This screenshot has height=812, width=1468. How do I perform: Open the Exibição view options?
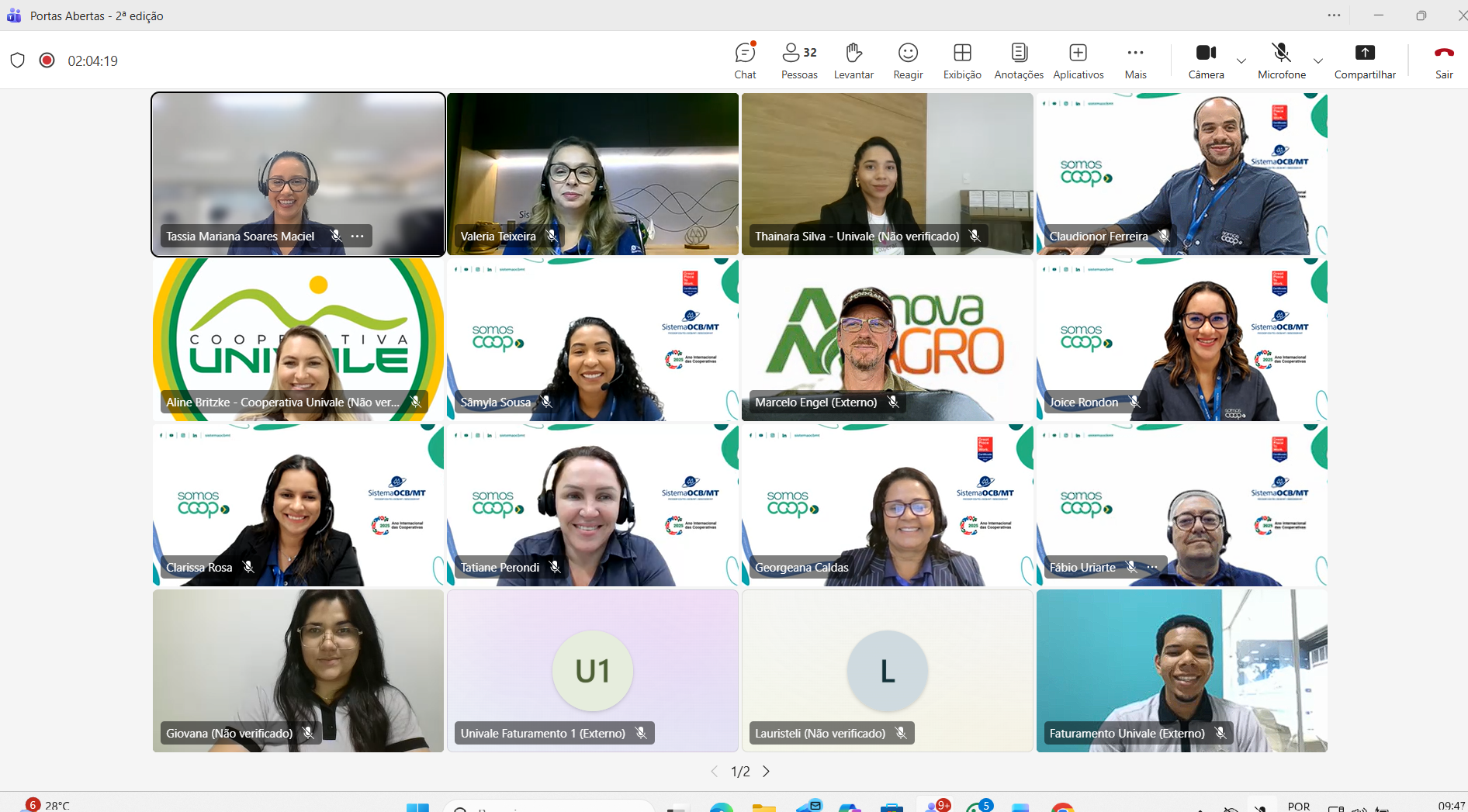[x=961, y=60]
